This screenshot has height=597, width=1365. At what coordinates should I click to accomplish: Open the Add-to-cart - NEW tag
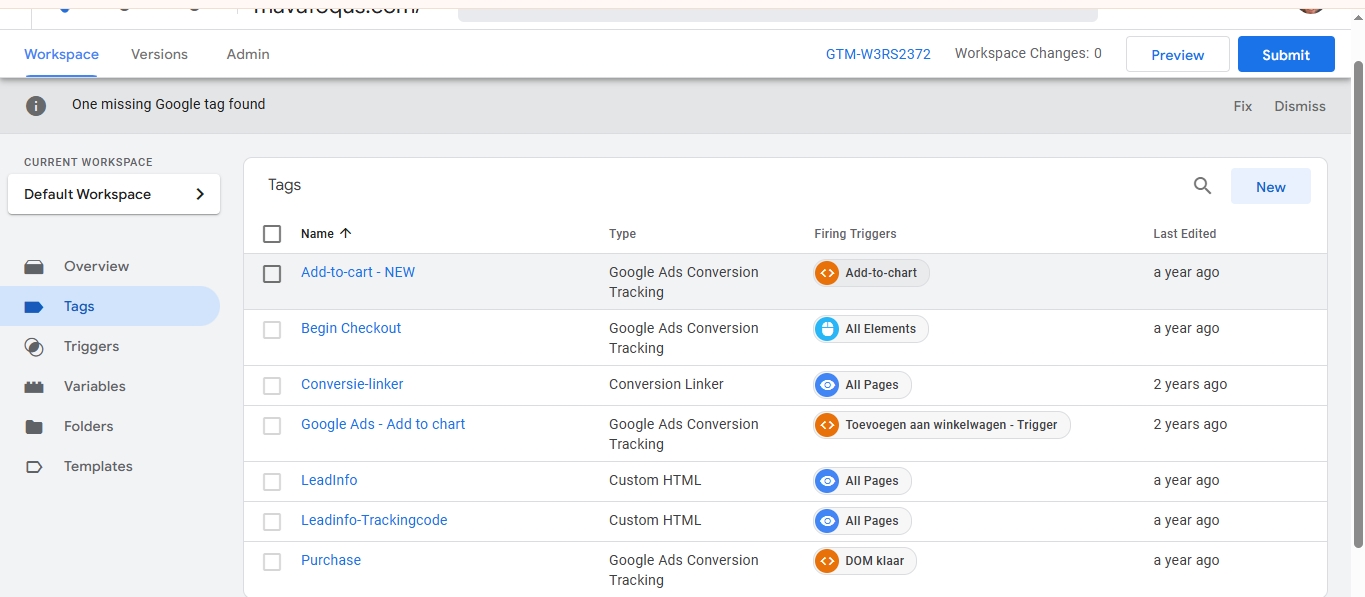tap(358, 272)
